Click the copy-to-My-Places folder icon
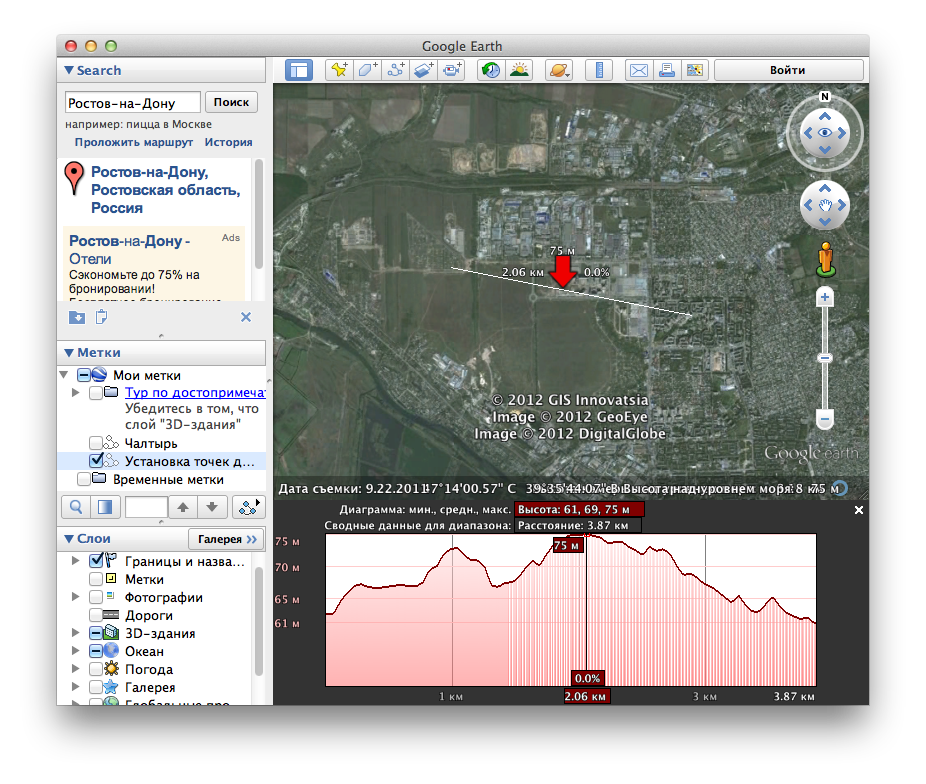 [x=77, y=318]
